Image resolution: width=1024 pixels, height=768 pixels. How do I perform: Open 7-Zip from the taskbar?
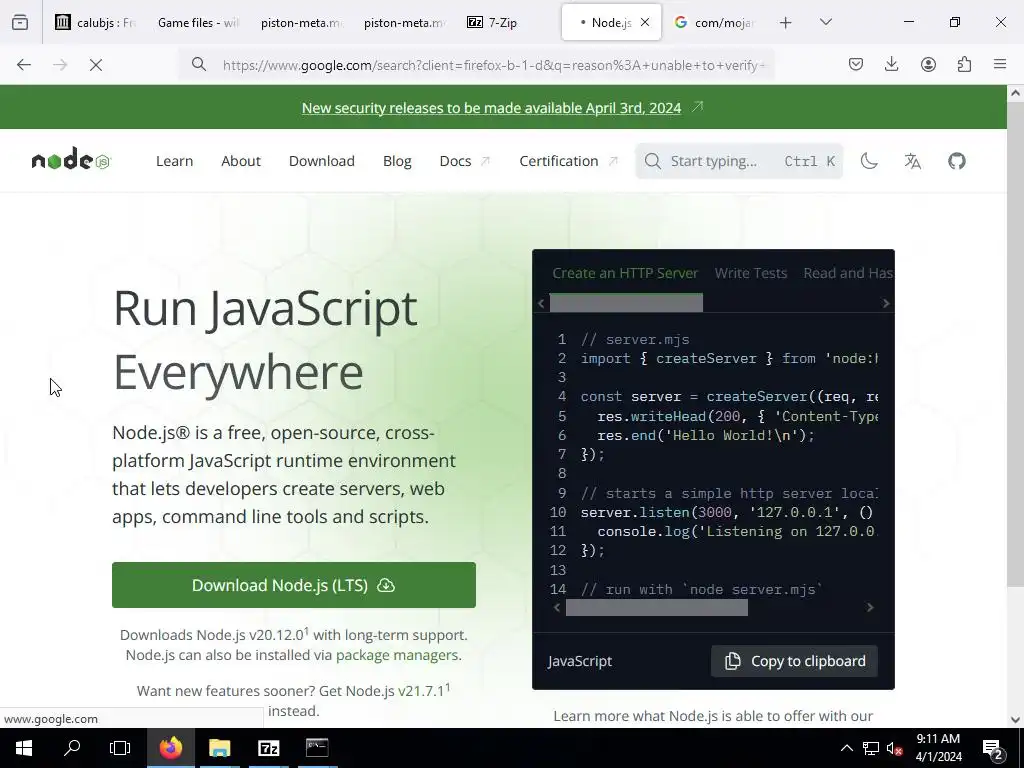[268, 748]
